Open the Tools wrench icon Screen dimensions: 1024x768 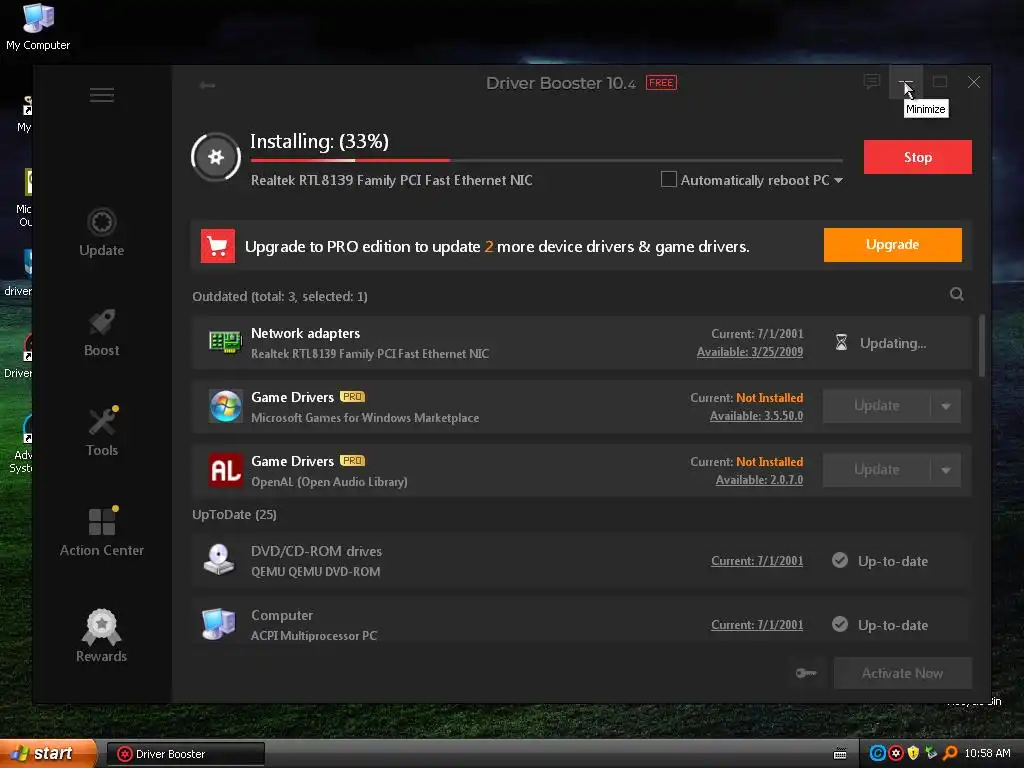[103, 421]
